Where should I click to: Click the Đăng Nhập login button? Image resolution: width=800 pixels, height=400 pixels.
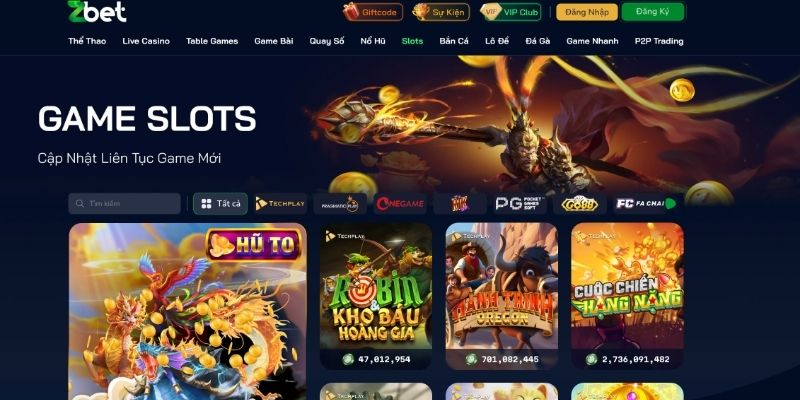pyautogui.click(x=587, y=12)
